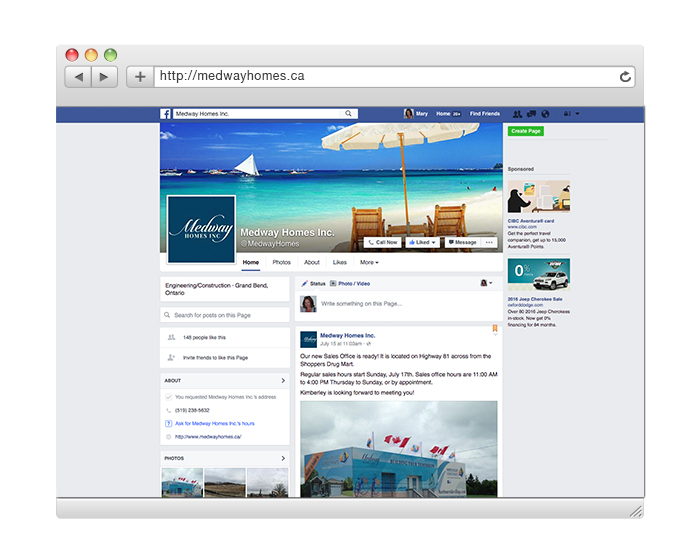Open the Liked dropdown button
The image size is (700, 550).
(422, 242)
